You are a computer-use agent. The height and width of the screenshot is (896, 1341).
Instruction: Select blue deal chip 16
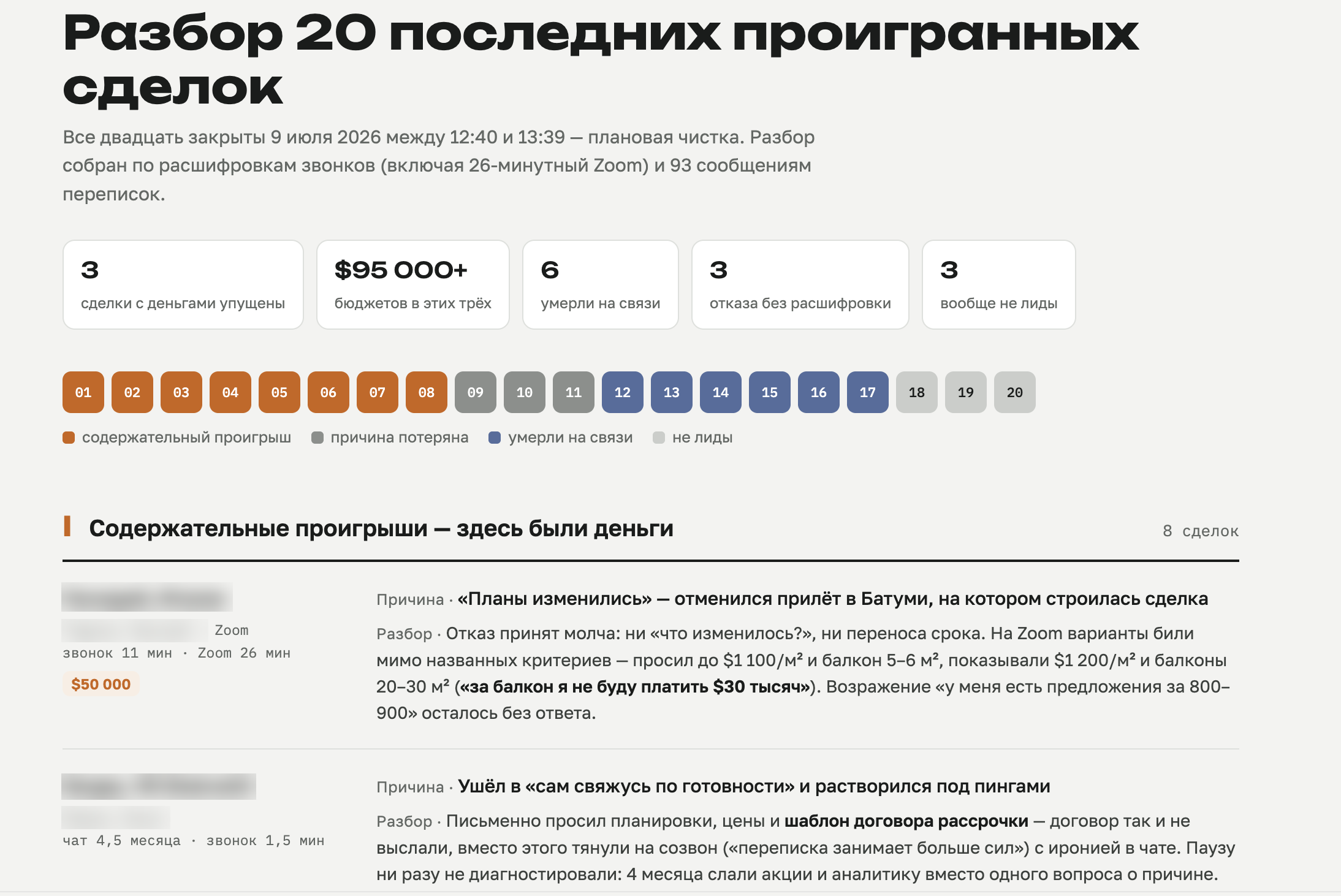pyautogui.click(x=819, y=392)
